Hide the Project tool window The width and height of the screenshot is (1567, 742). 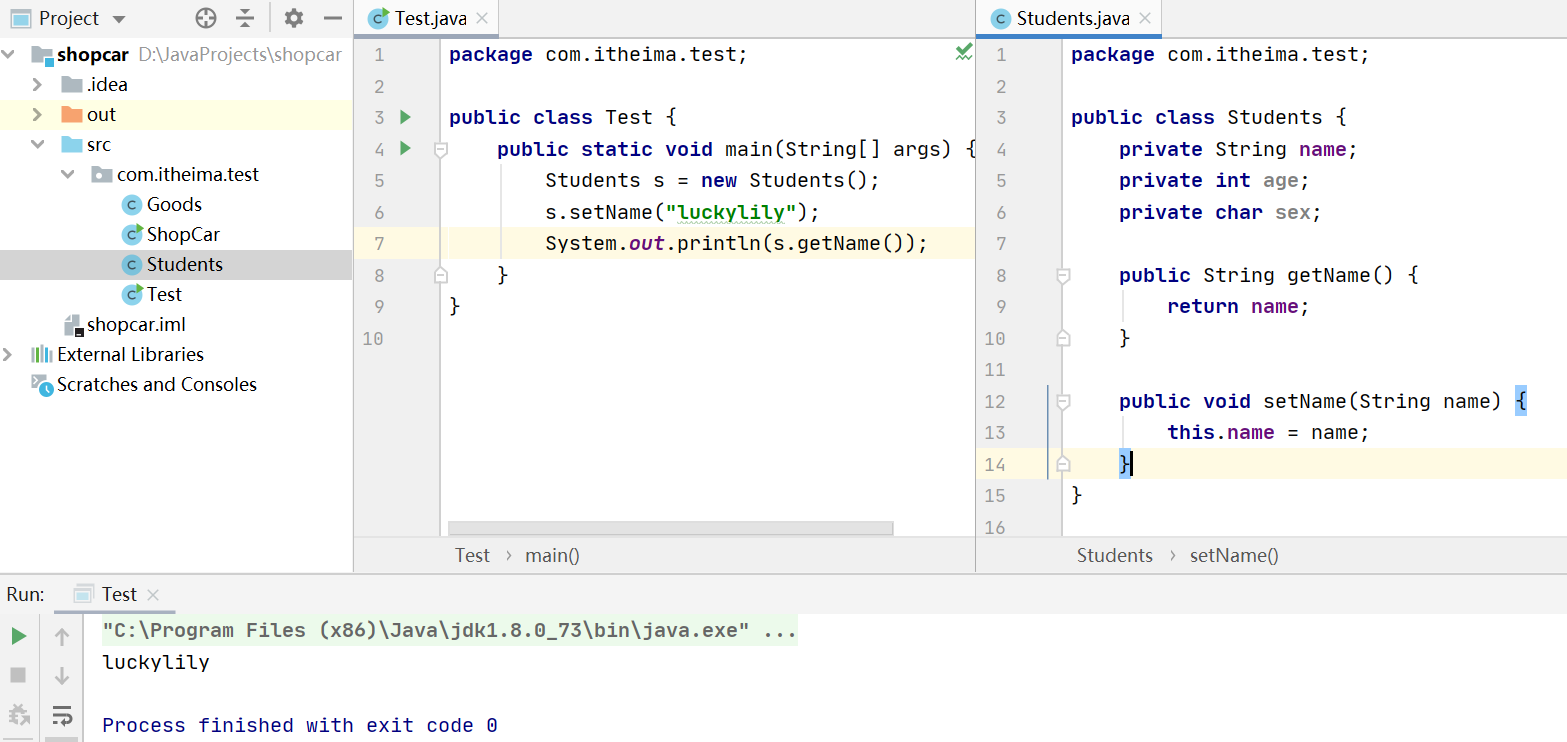(x=333, y=18)
